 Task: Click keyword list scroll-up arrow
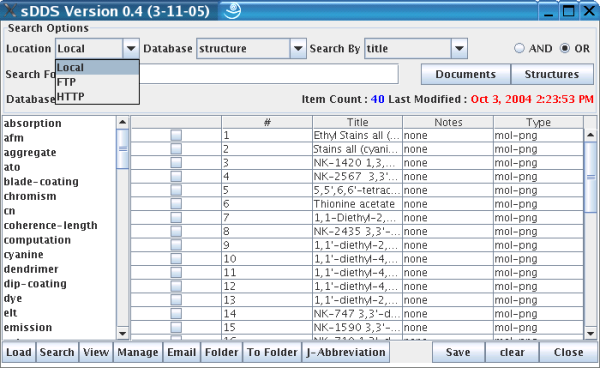tap(122, 122)
